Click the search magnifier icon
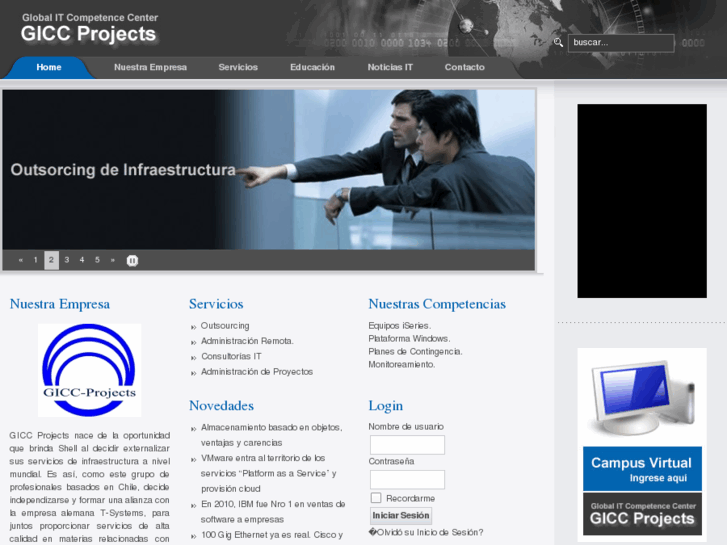Viewport: 727px width, 545px height. coord(558,43)
